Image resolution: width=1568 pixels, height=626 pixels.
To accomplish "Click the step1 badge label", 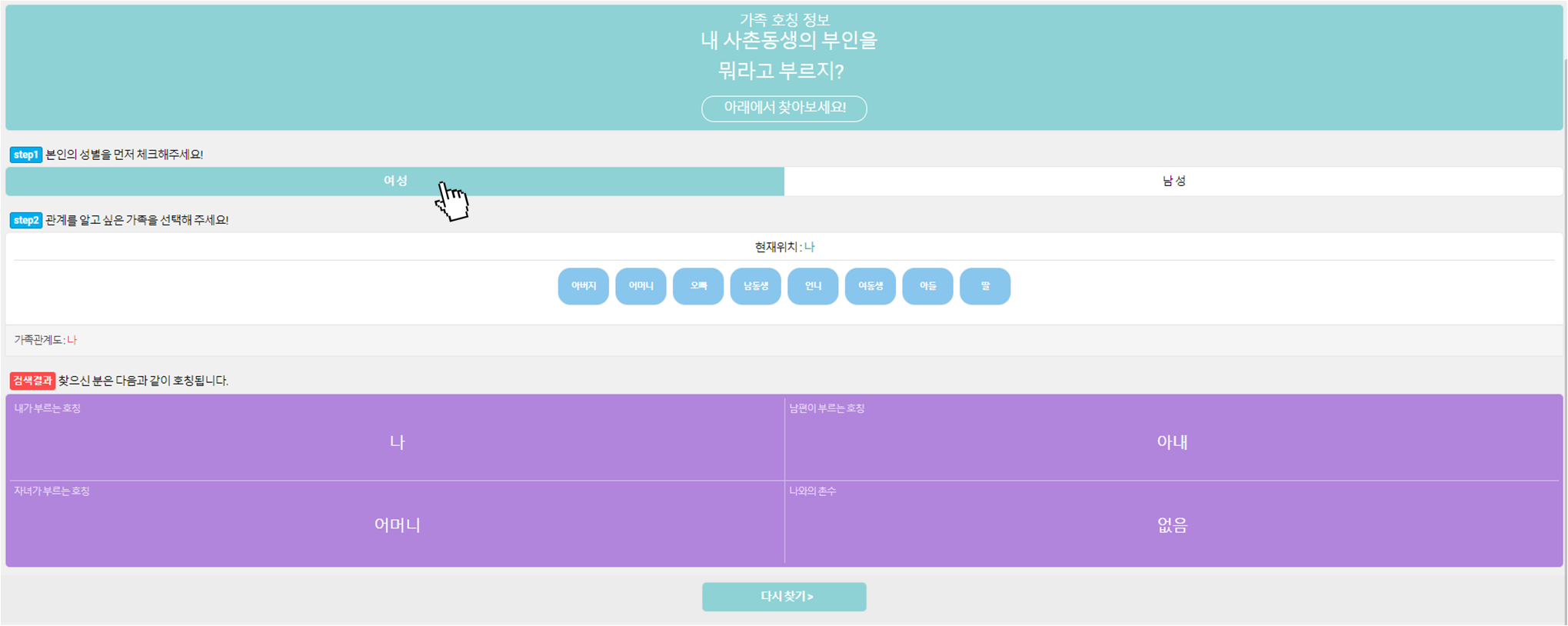I will point(25,155).
